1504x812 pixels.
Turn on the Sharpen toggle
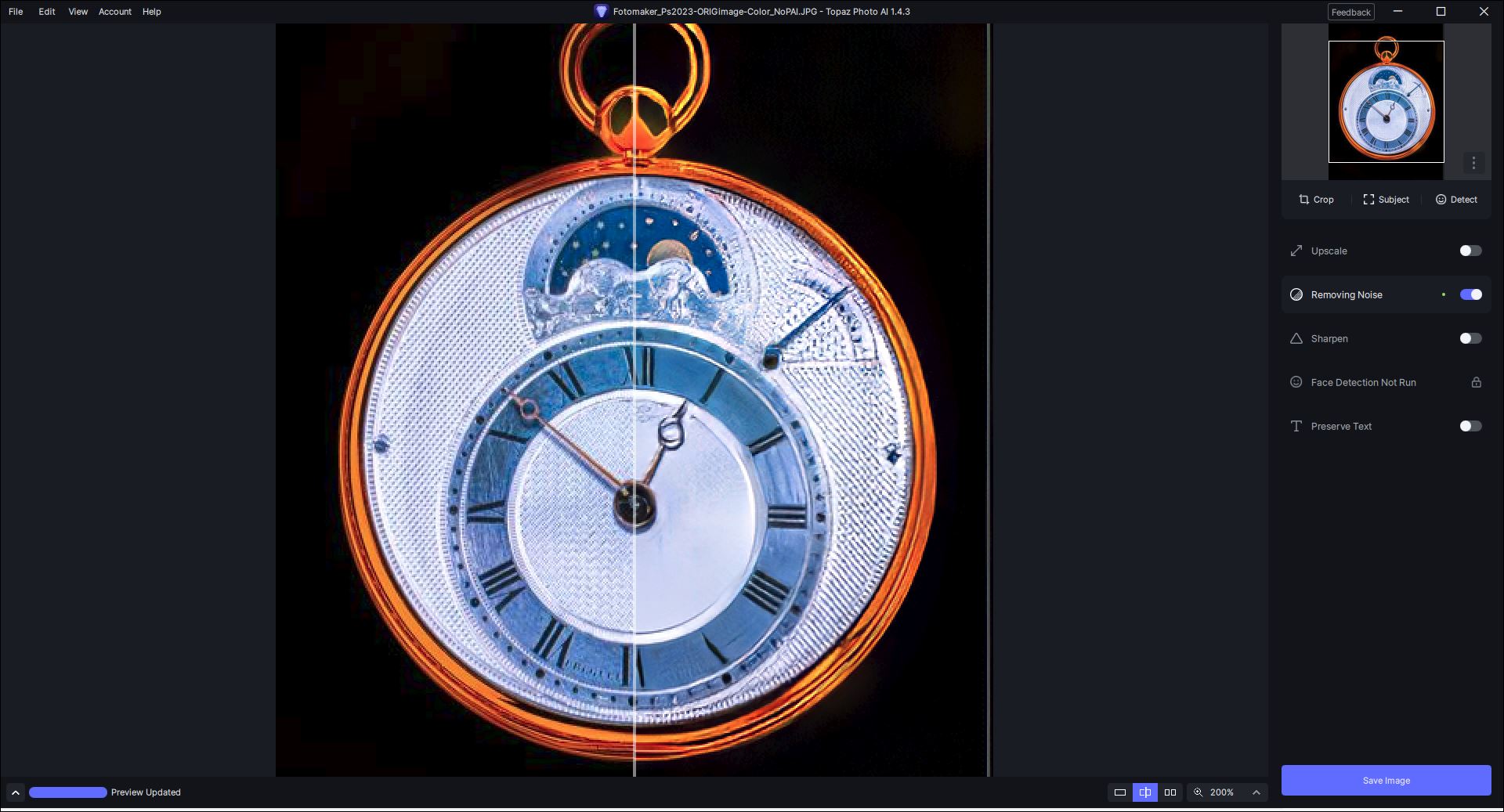[1470, 339]
